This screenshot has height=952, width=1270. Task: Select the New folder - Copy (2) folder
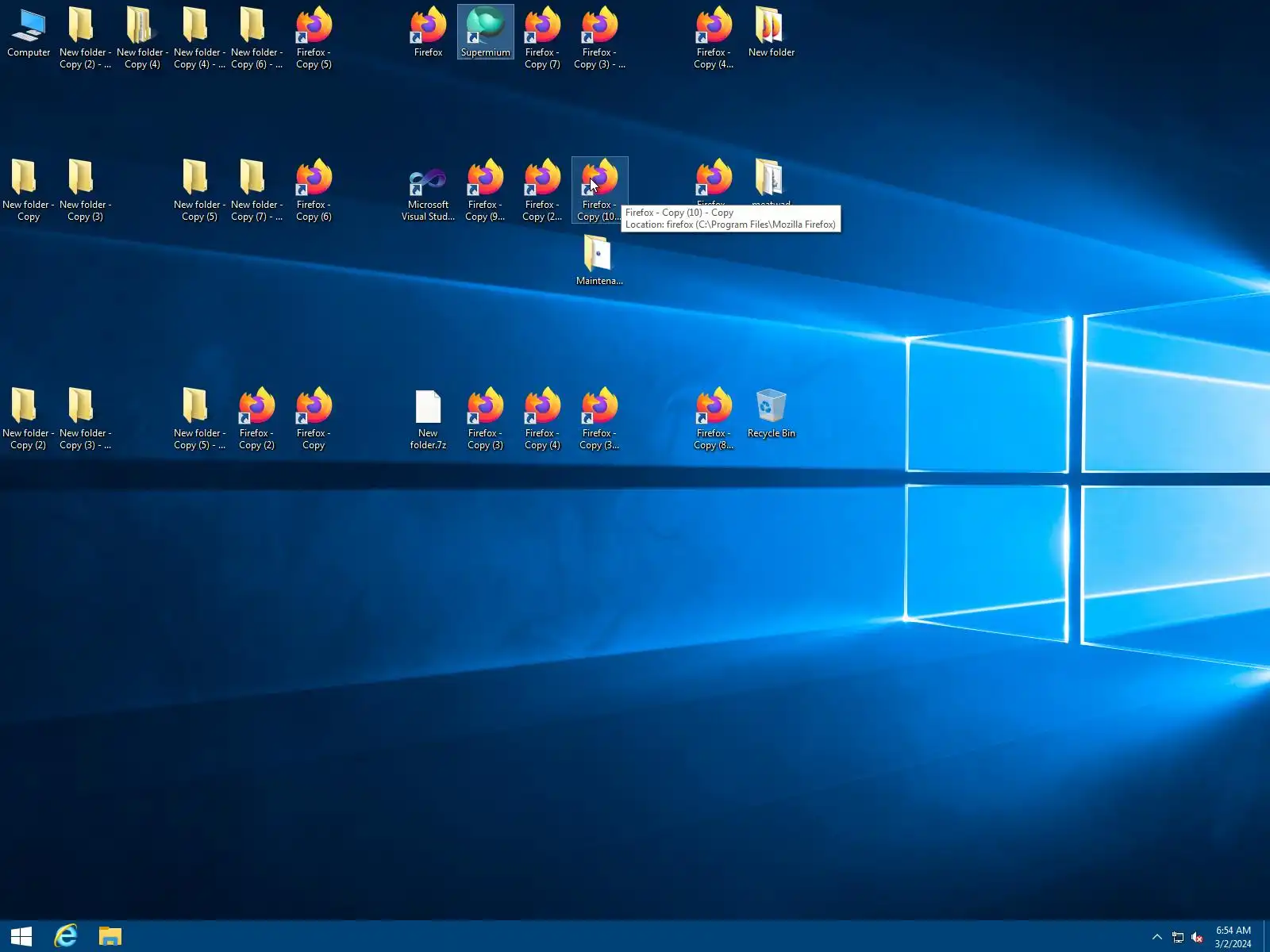[29, 419]
